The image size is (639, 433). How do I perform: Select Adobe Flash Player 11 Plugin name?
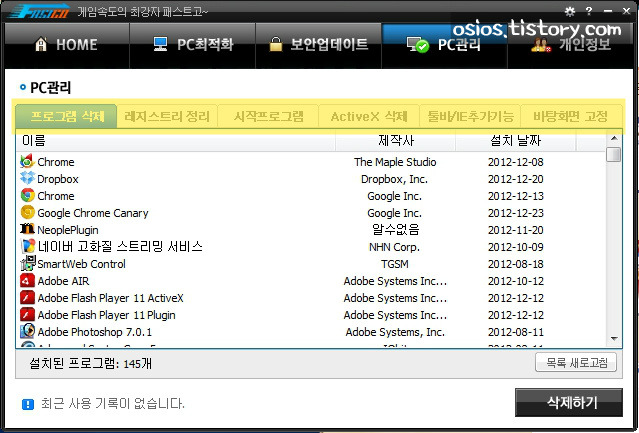106,315
